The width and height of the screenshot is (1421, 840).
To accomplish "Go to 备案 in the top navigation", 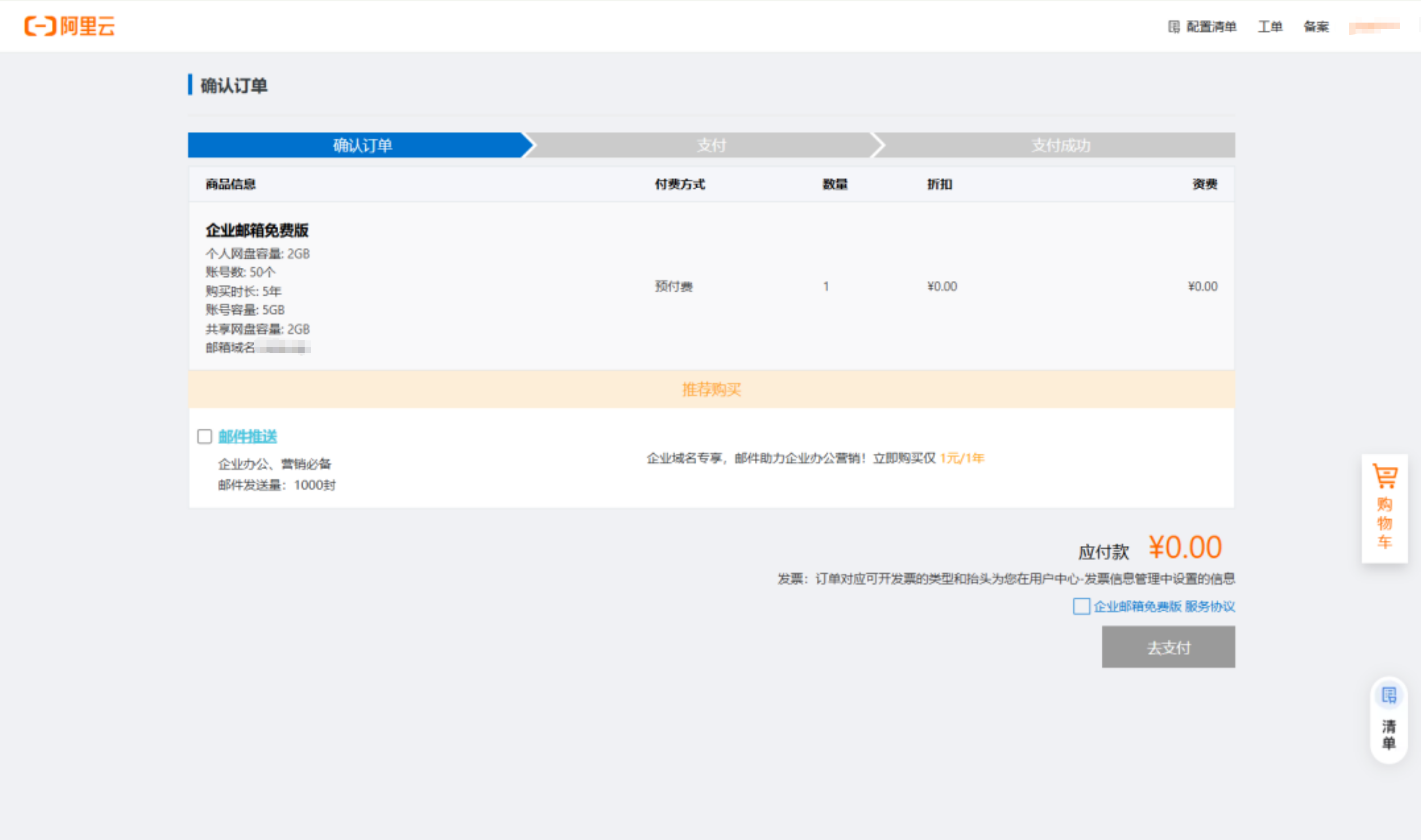I will (x=1316, y=27).
